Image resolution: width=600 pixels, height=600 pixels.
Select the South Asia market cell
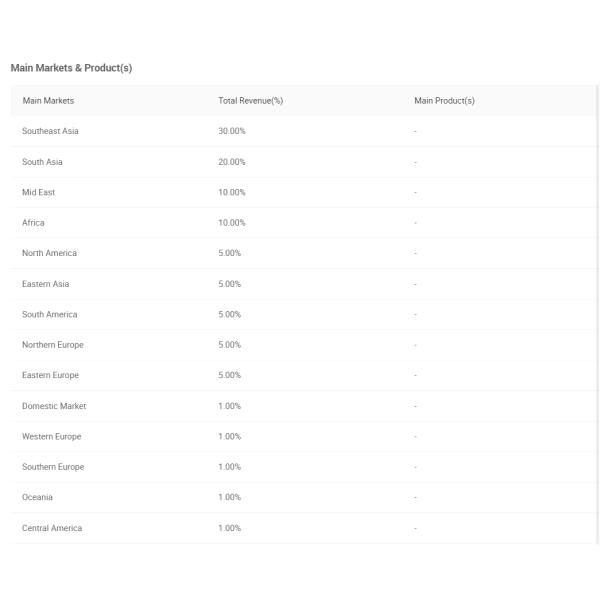pos(42,162)
